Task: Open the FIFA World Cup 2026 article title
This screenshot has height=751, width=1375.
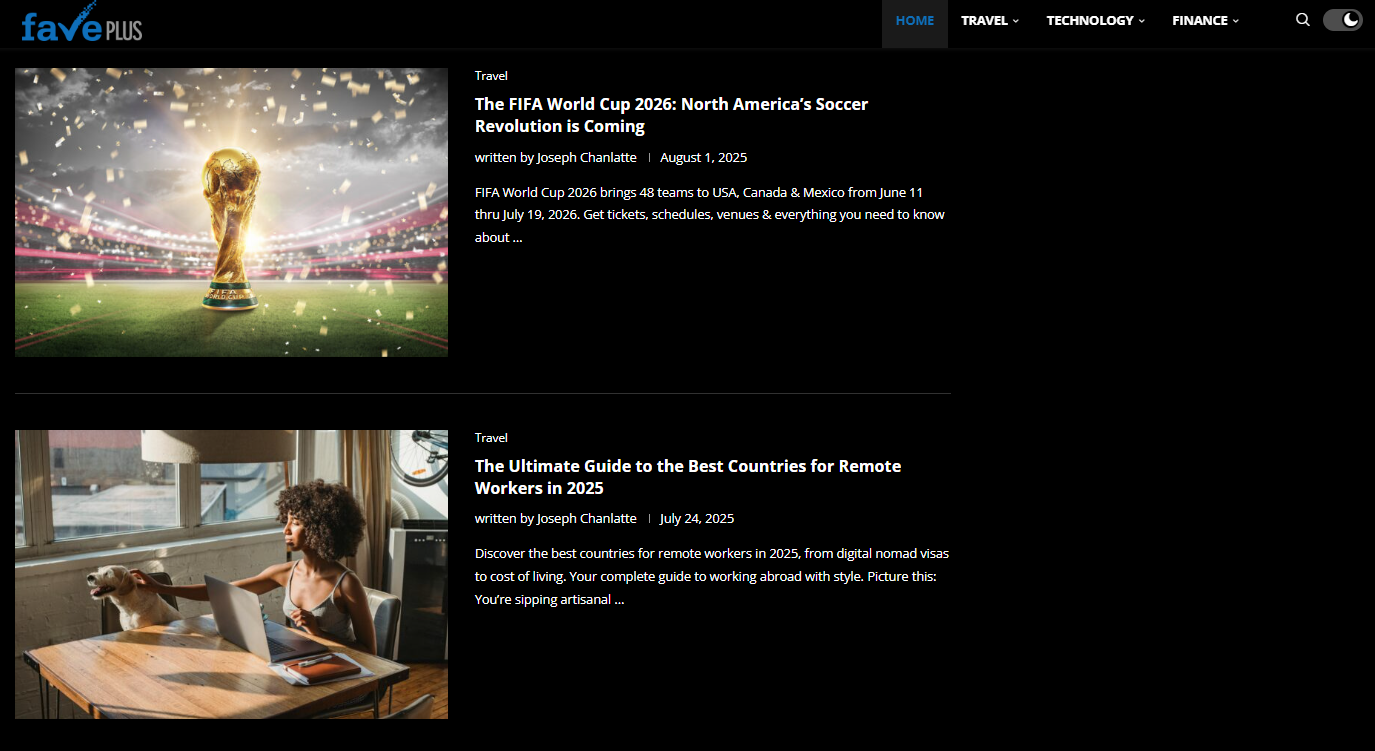Action: [671, 115]
